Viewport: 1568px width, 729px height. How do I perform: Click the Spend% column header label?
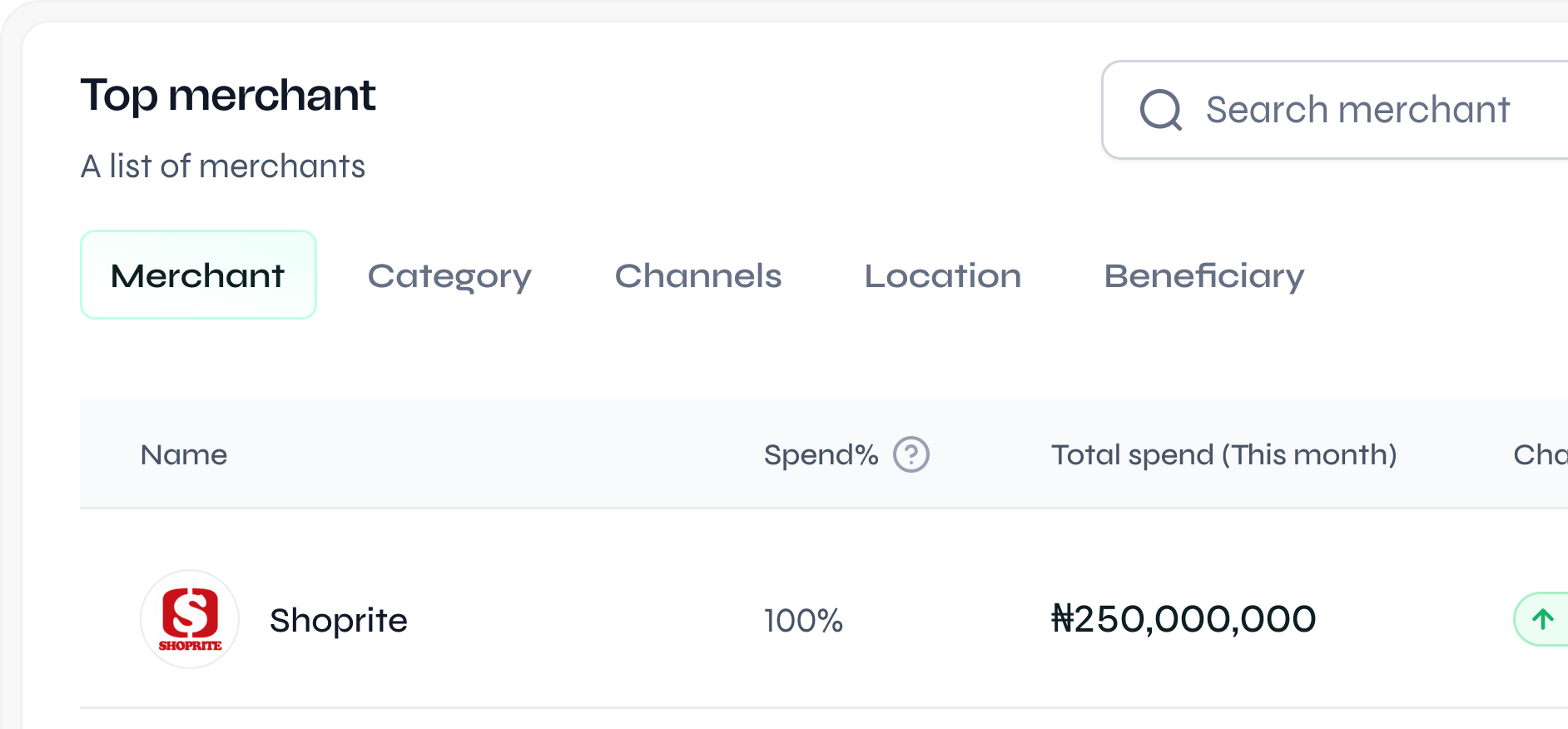pyautogui.click(x=821, y=454)
